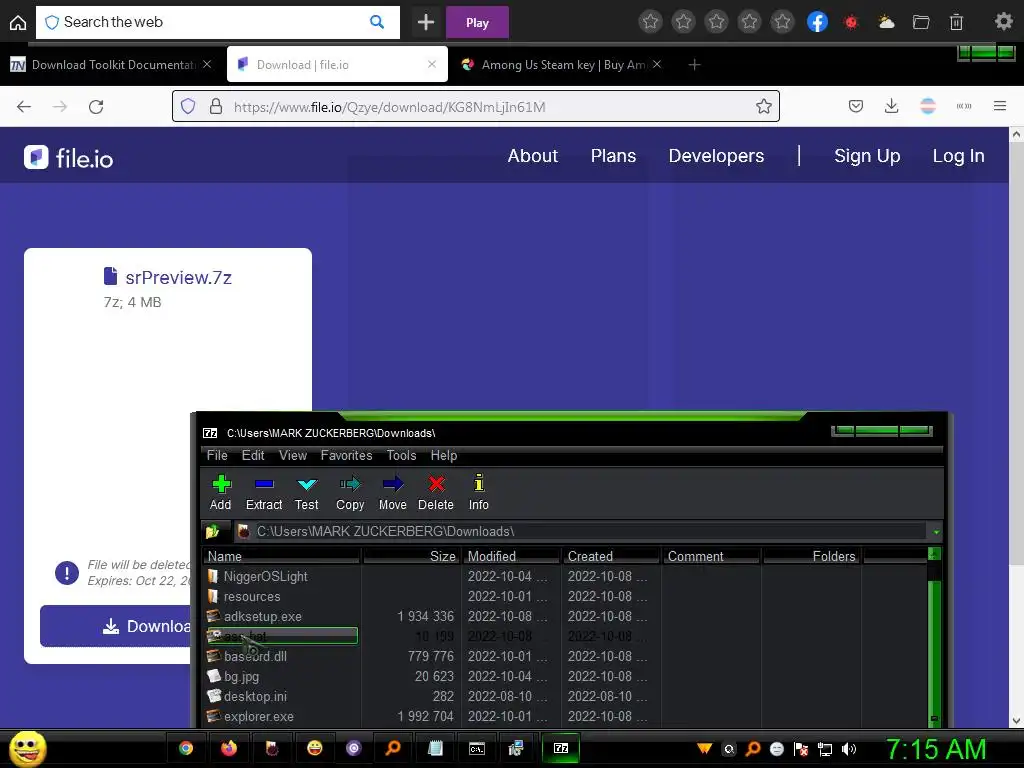Select the Copy tool in 7-Zip
The height and width of the screenshot is (768, 1024).
(350, 492)
